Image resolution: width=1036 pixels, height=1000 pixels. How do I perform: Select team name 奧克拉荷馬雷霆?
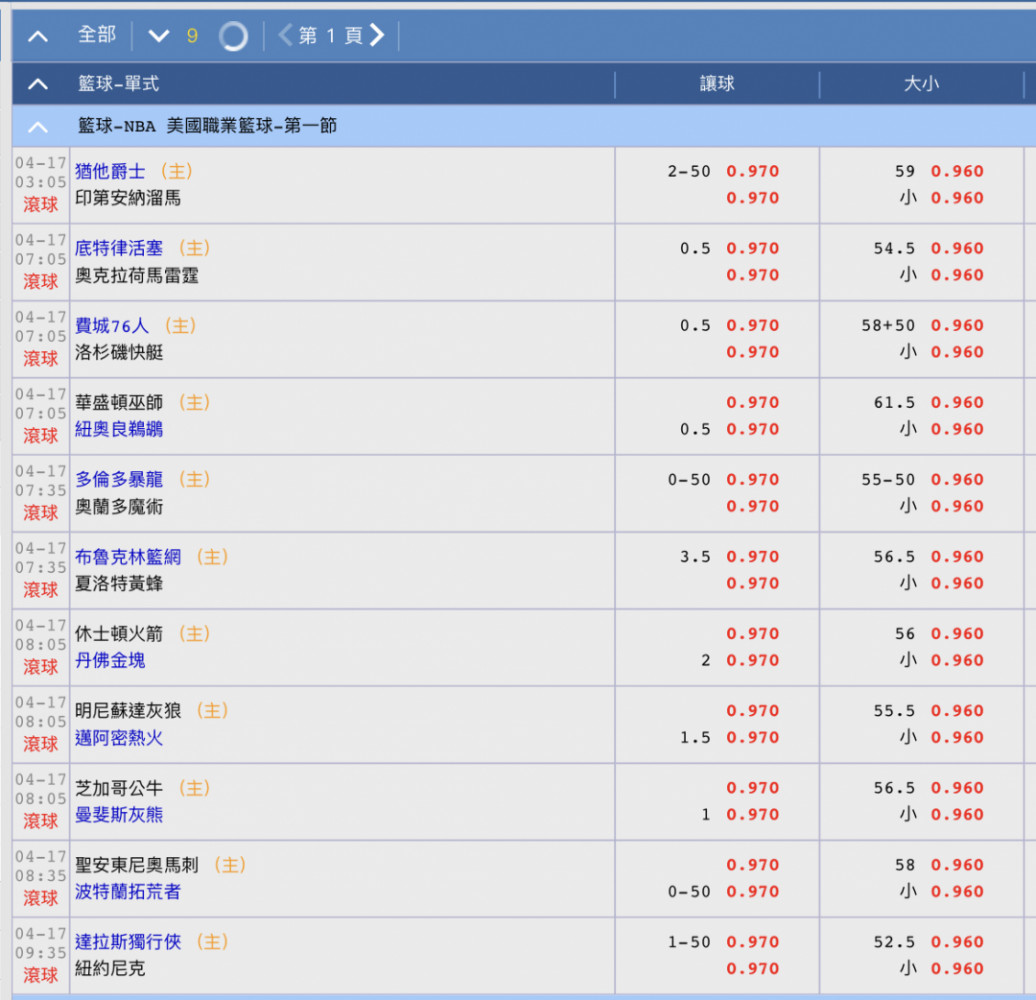[x=137, y=275]
